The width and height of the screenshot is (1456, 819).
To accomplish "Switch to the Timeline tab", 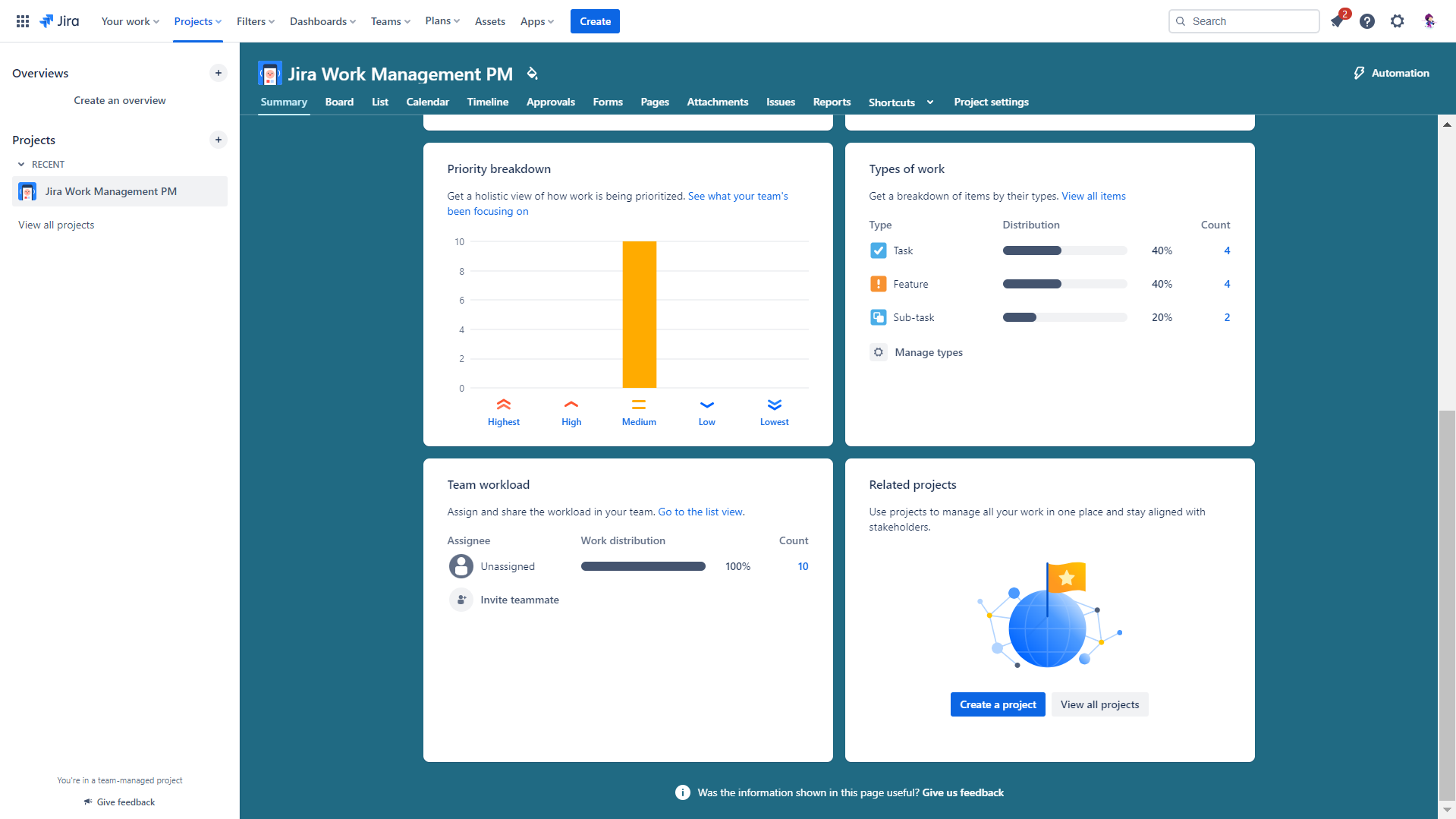I will pyautogui.click(x=488, y=102).
